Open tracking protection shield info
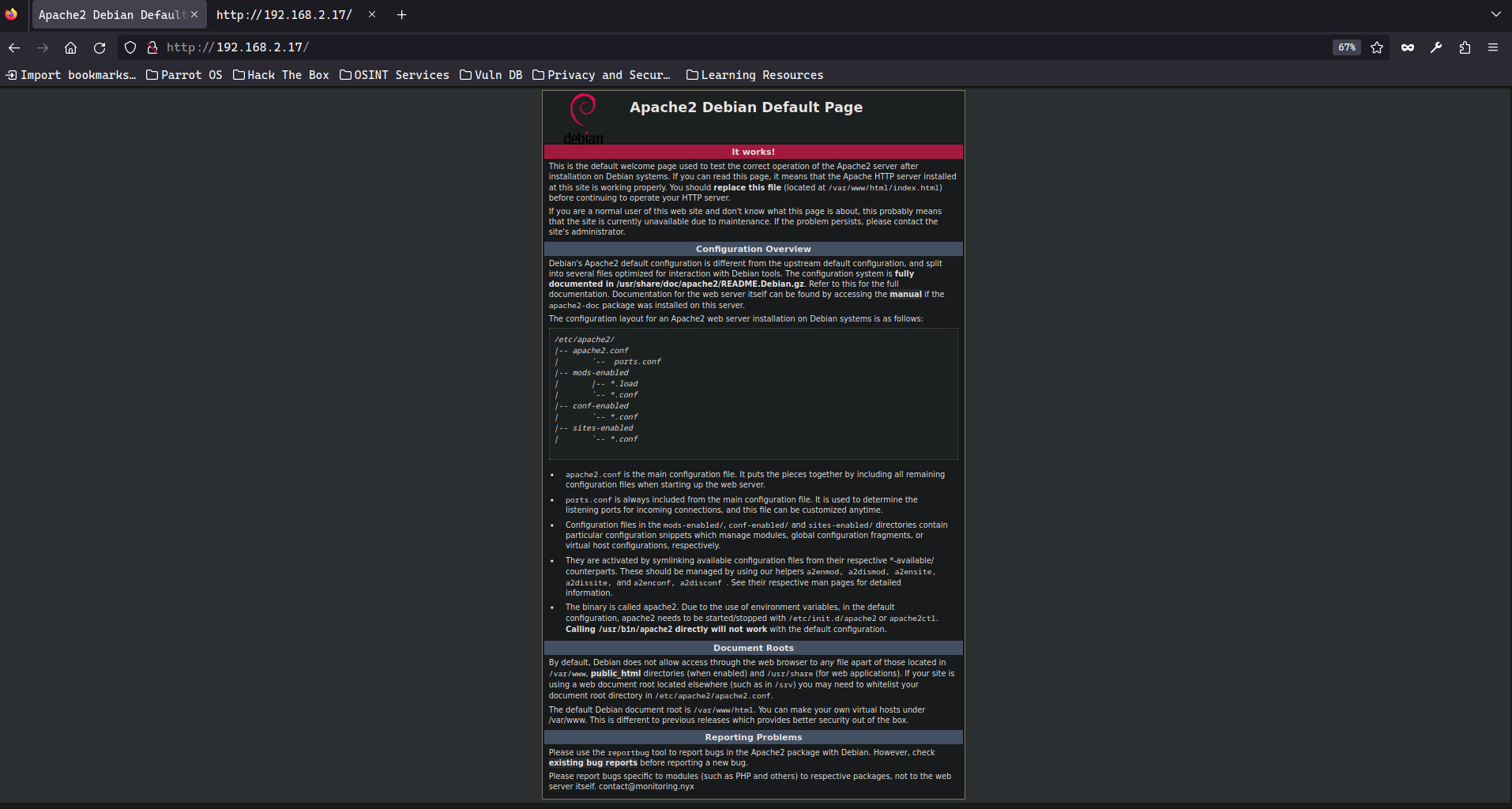This screenshot has height=809, width=1512. point(130,47)
